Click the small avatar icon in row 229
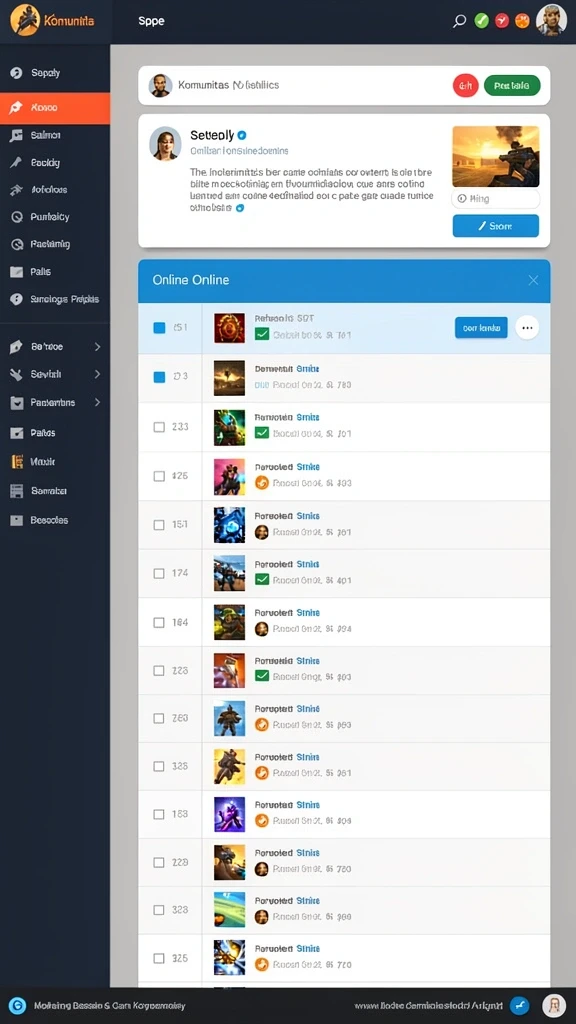The image size is (576, 1024). [x=261, y=869]
